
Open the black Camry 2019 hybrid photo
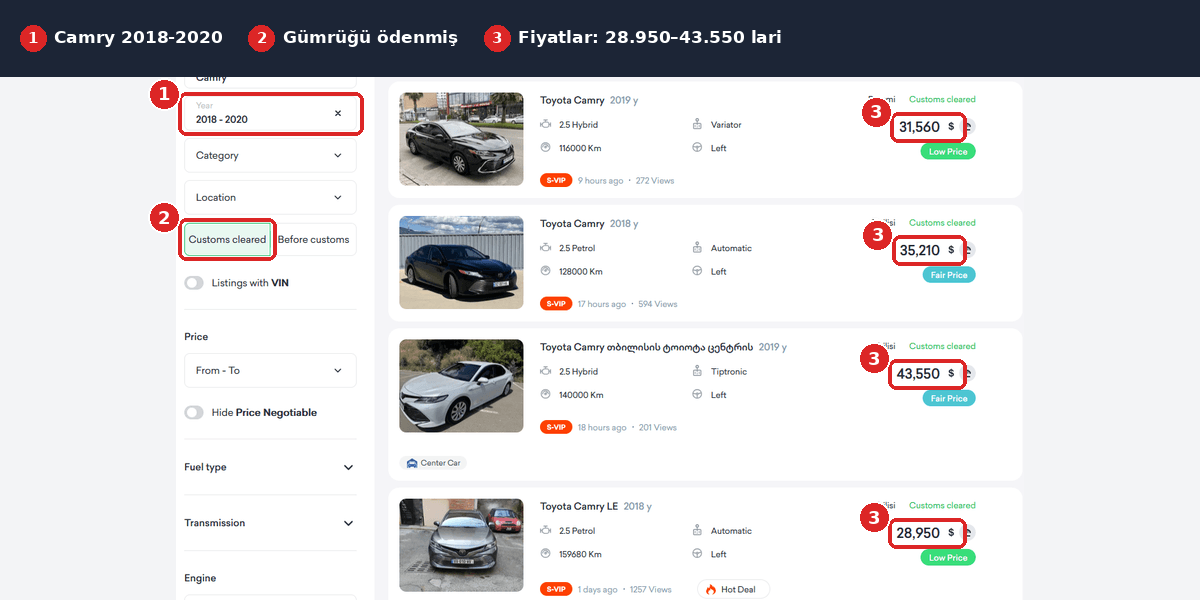461,139
